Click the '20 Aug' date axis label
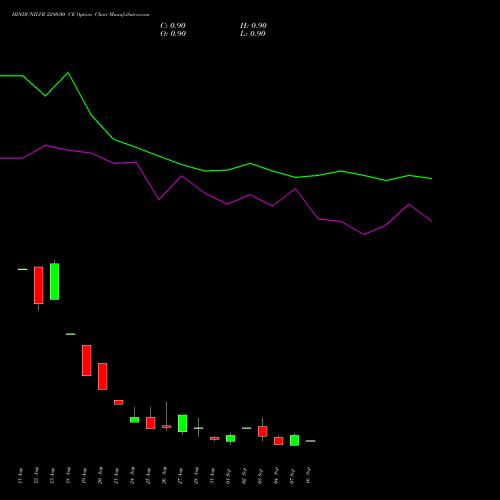 (100, 476)
